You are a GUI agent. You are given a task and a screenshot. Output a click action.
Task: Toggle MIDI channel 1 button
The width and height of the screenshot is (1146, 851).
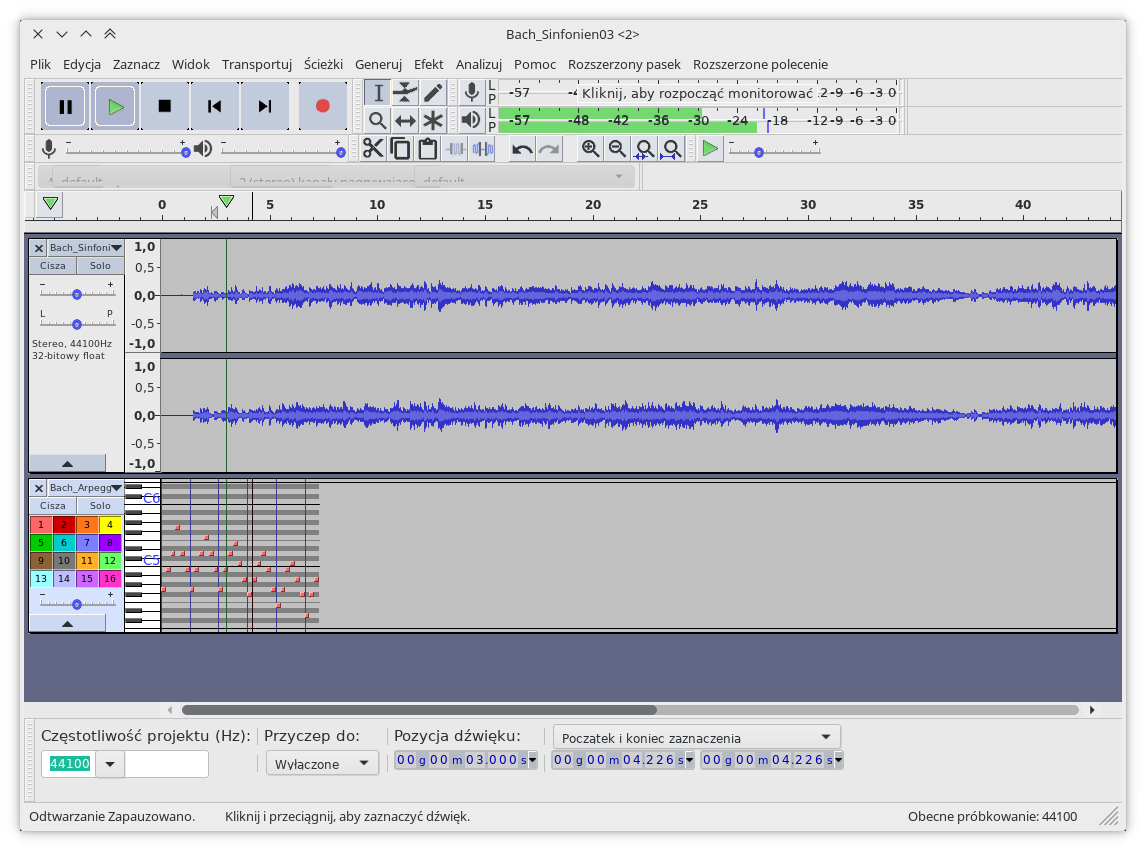click(41, 524)
